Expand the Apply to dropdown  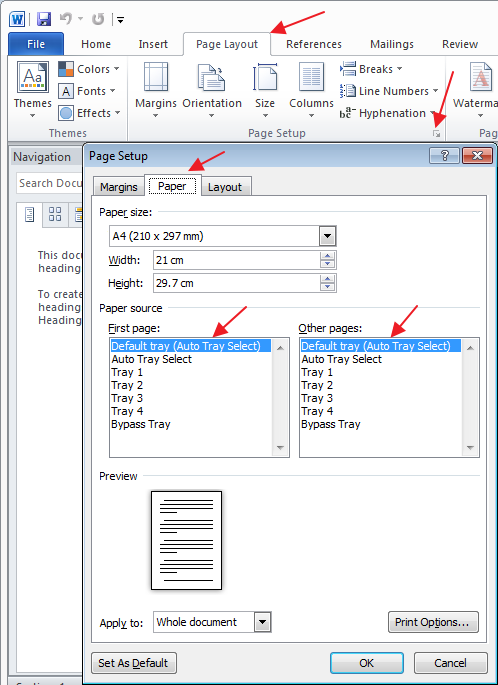click(x=263, y=622)
